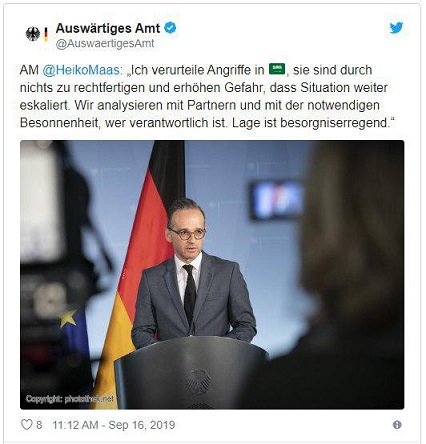Follow the @HeikoMaas mention link

point(81,70)
